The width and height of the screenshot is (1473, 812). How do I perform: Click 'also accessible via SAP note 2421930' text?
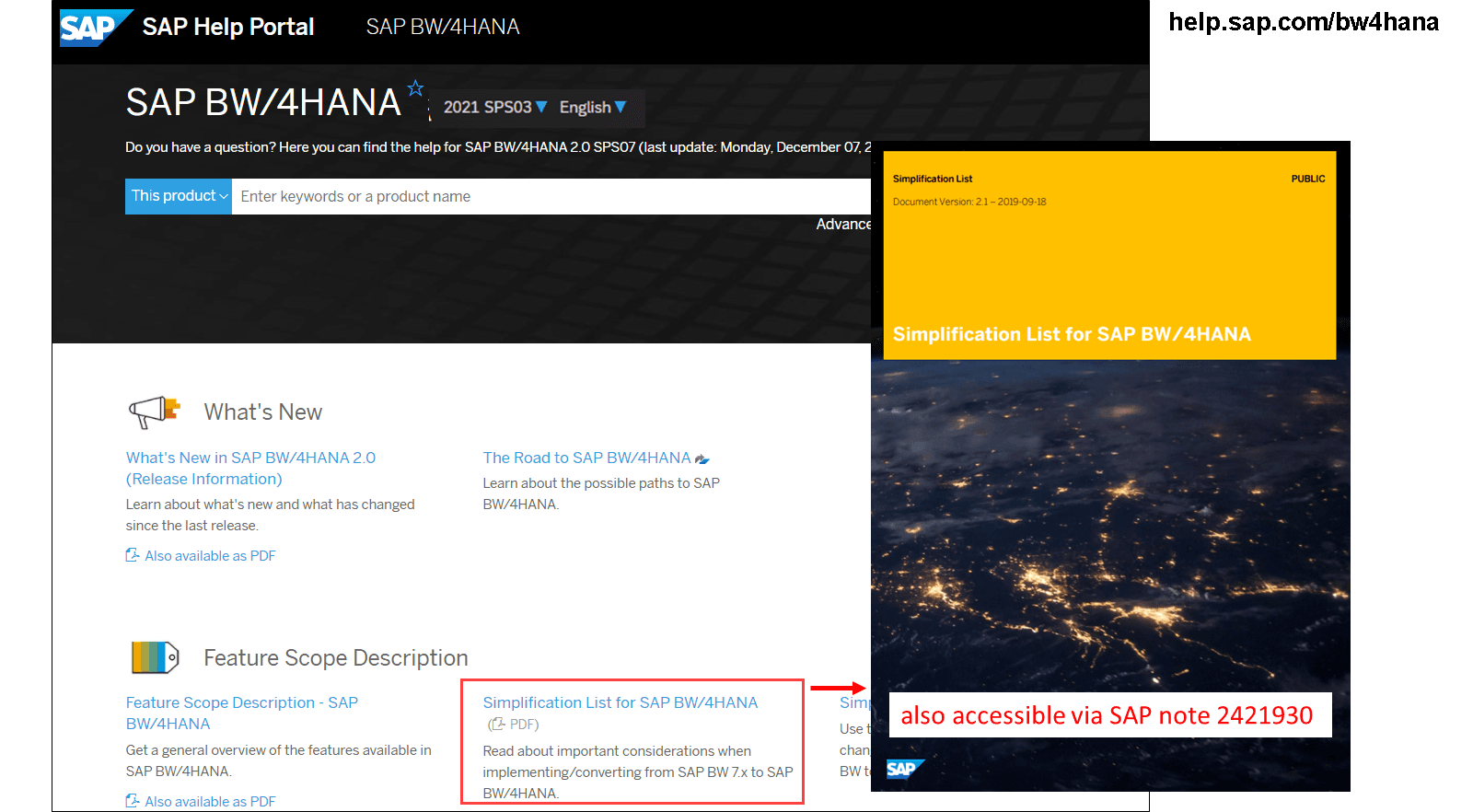(x=1107, y=715)
